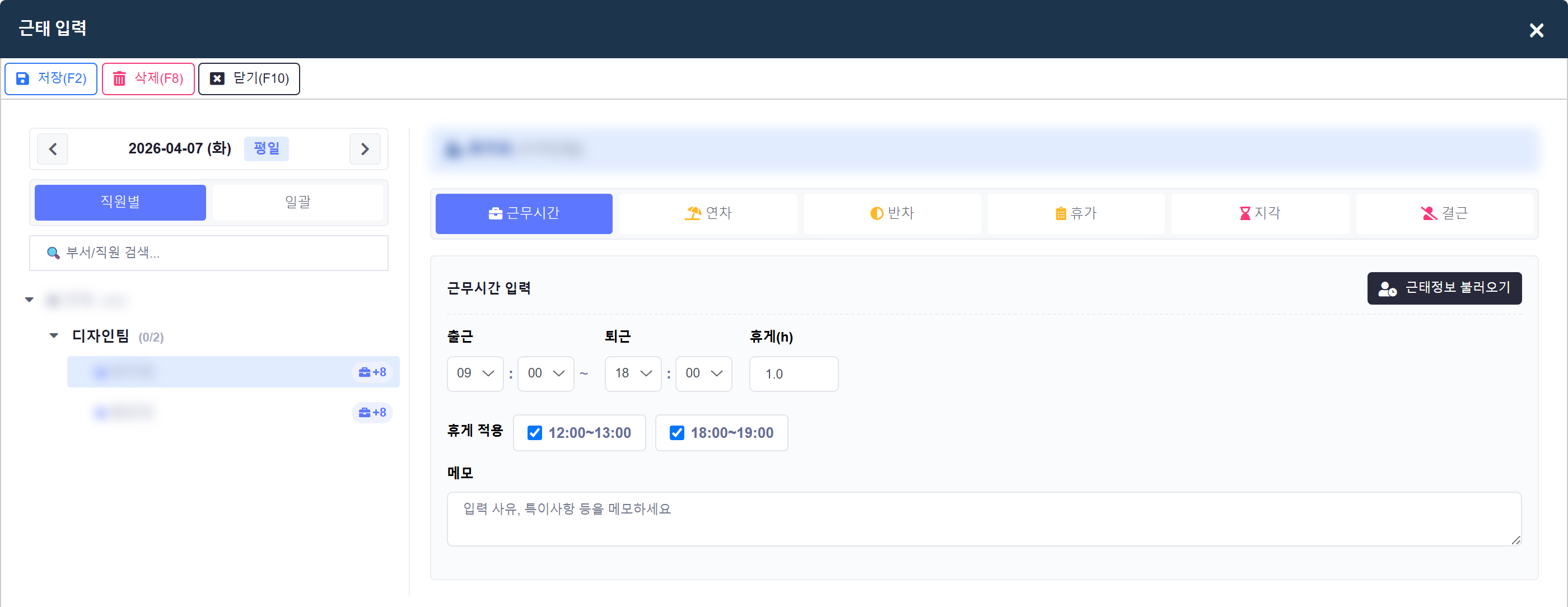Click the +8 badge on first employee
Image resolution: width=1568 pixels, height=607 pixels.
pos(372,372)
